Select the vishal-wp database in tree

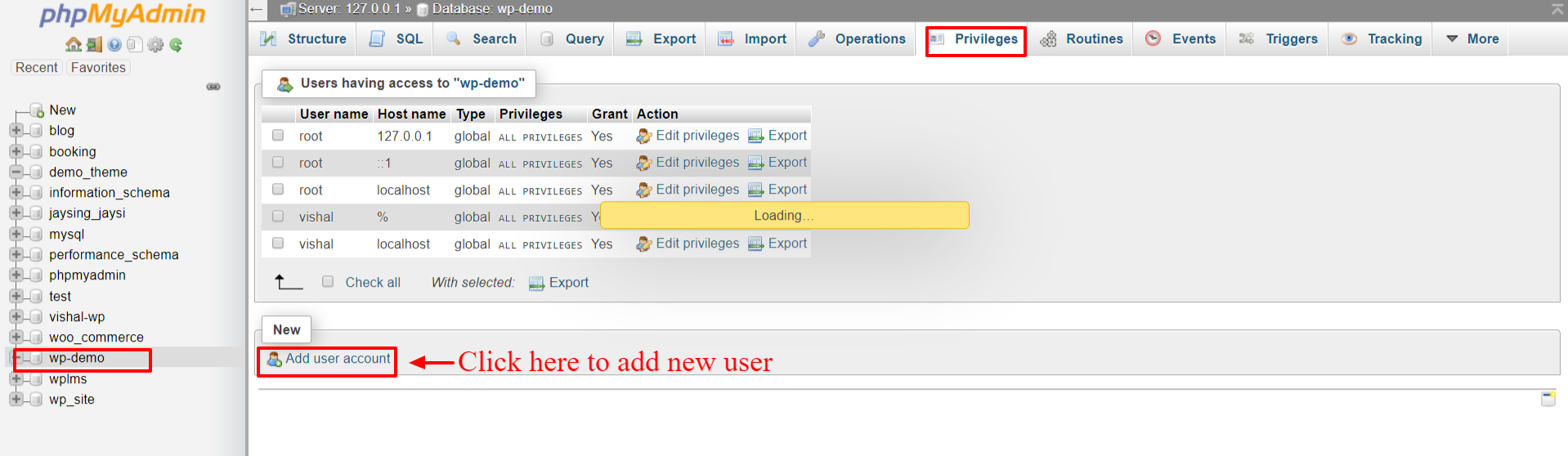77,317
